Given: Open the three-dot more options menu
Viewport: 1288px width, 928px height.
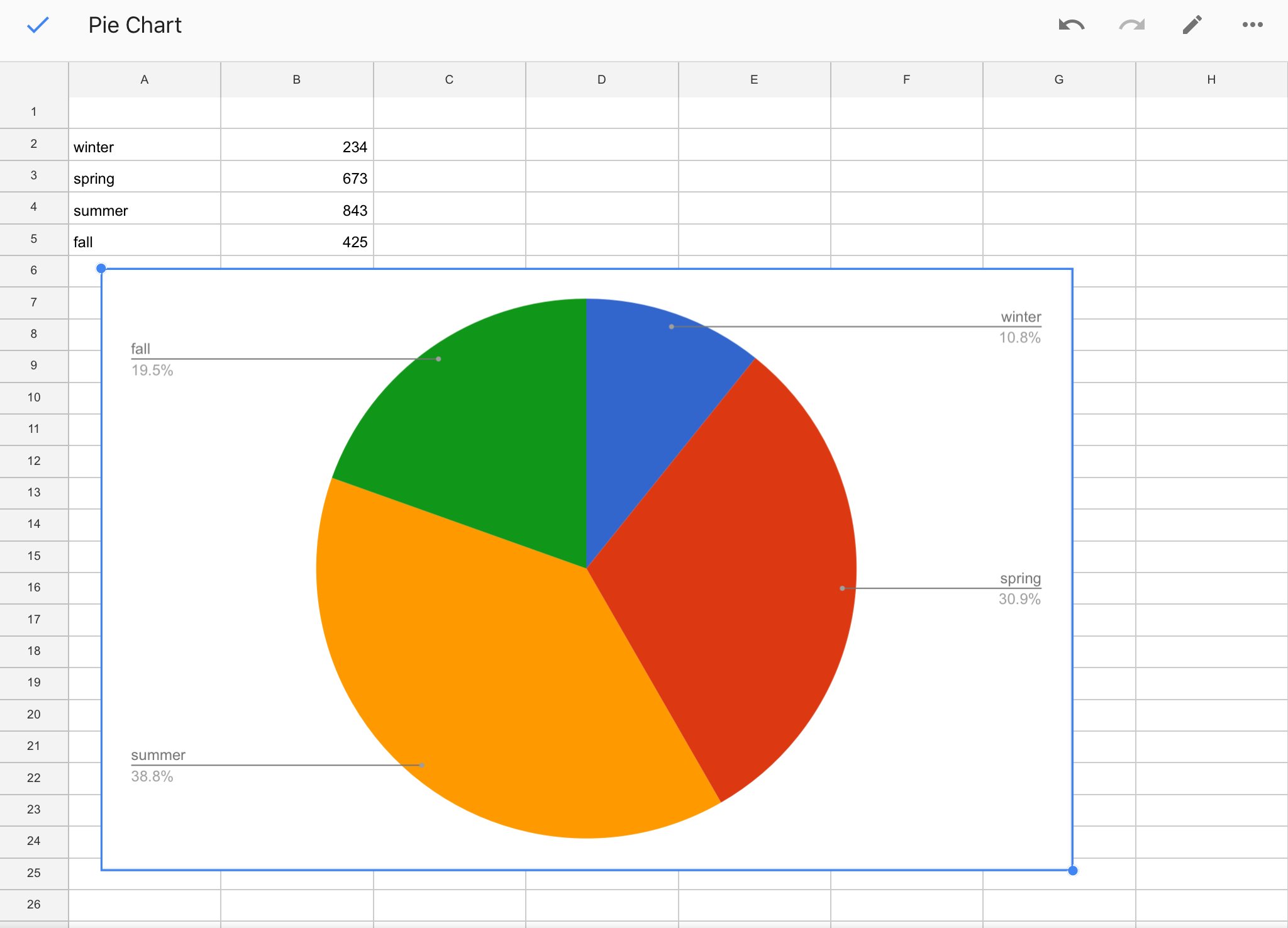Looking at the screenshot, I should pos(1252,25).
